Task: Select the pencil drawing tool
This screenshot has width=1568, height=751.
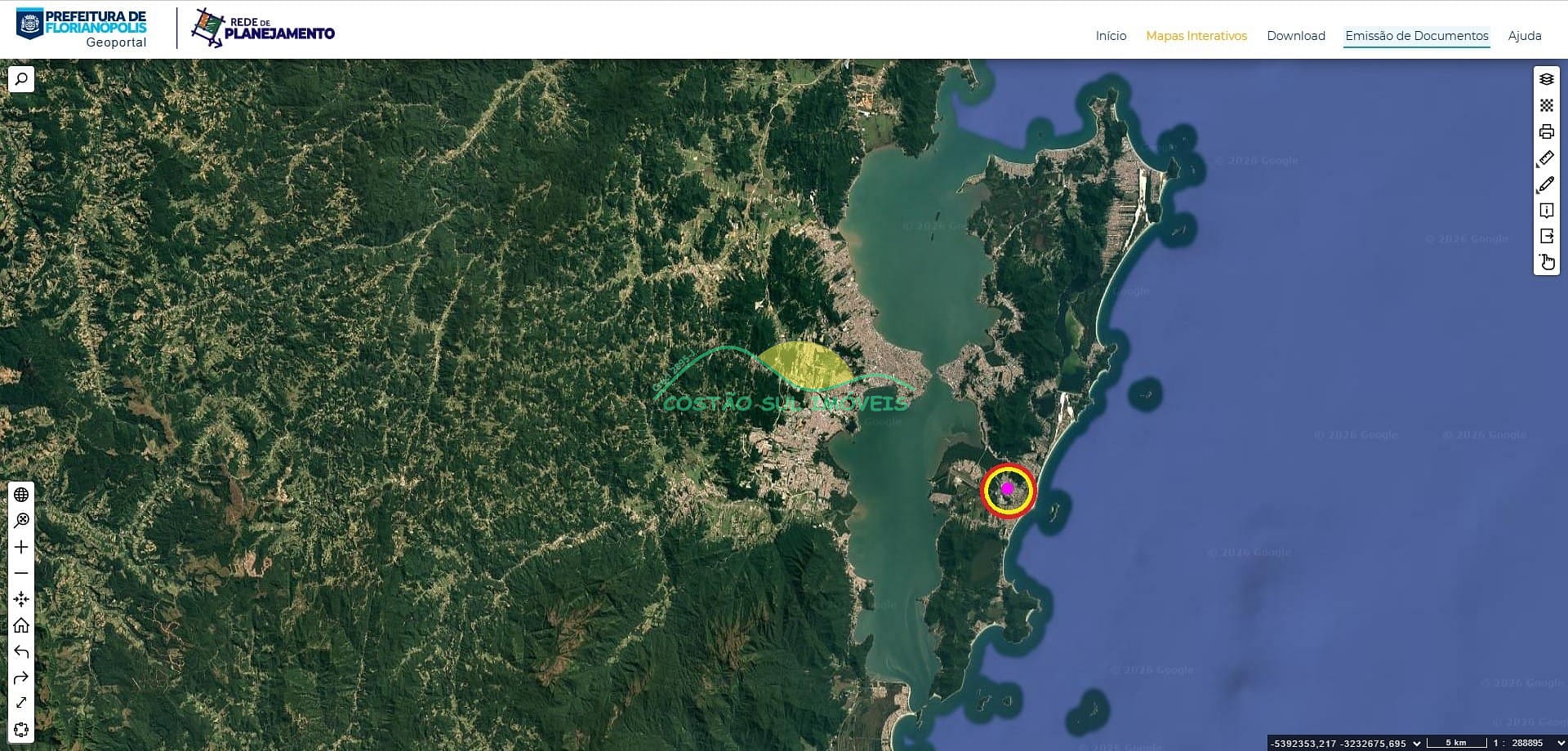Action: click(x=1546, y=184)
